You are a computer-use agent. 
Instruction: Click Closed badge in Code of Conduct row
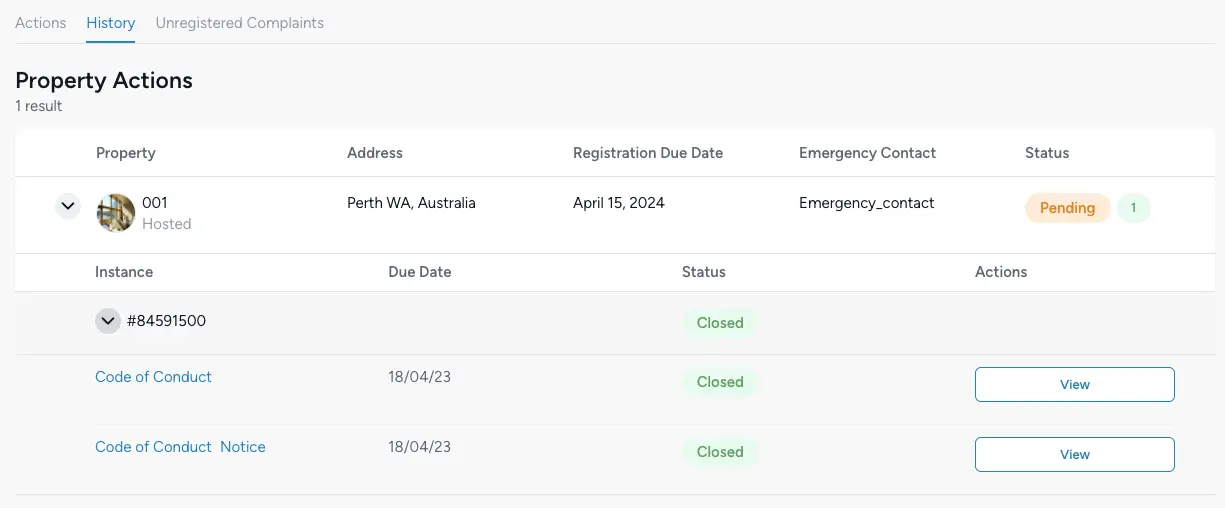[720, 382]
